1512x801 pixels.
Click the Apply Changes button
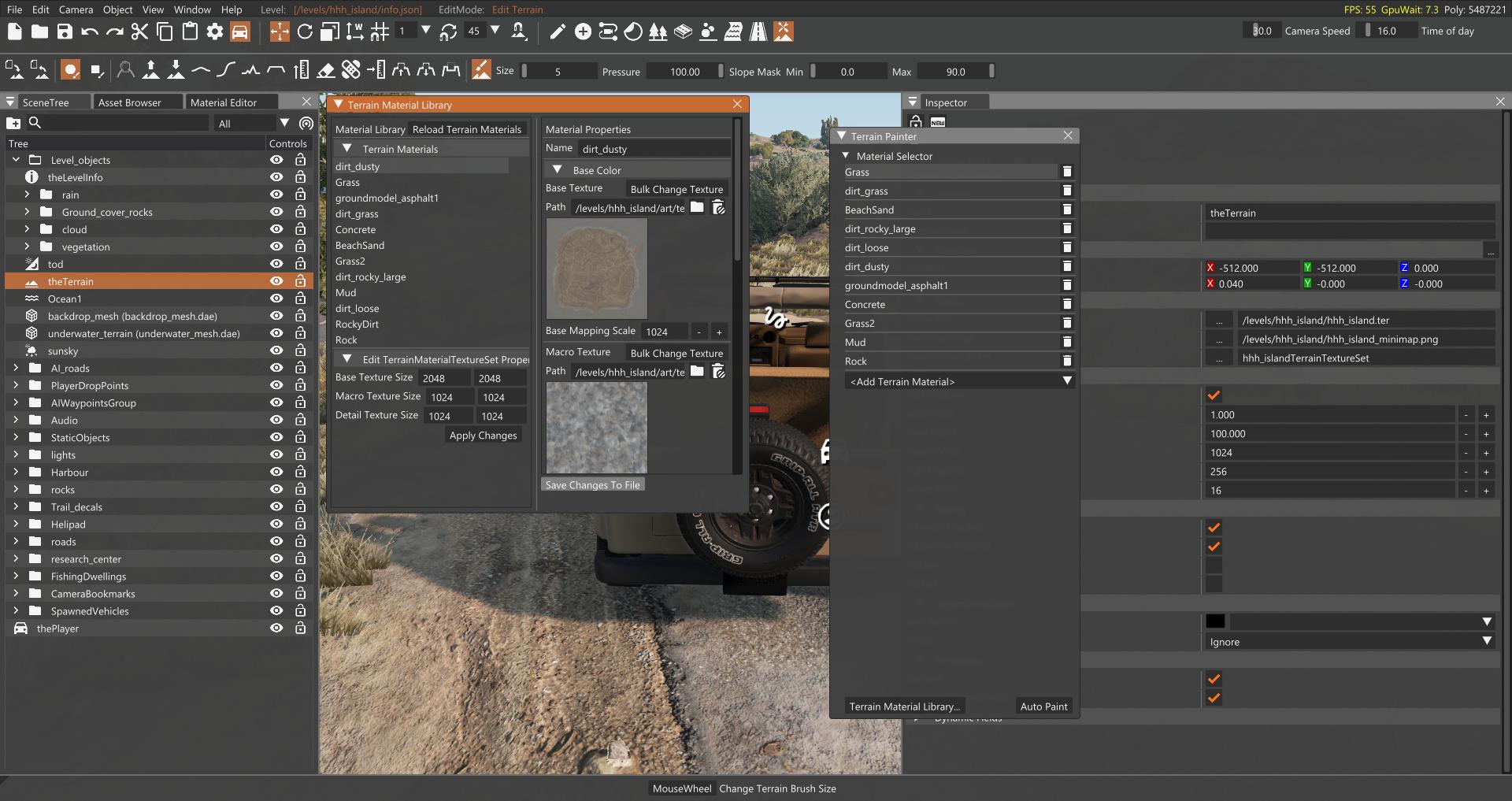coord(483,435)
